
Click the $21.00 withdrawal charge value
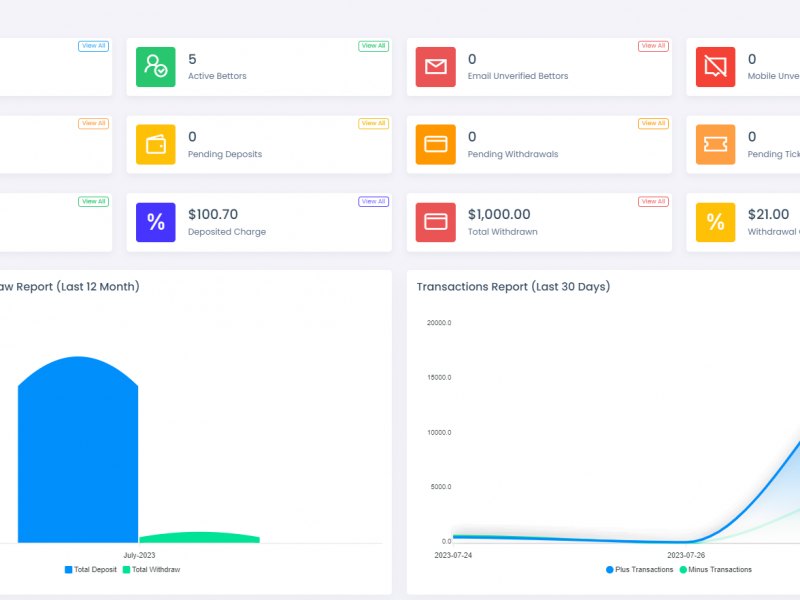coord(768,214)
